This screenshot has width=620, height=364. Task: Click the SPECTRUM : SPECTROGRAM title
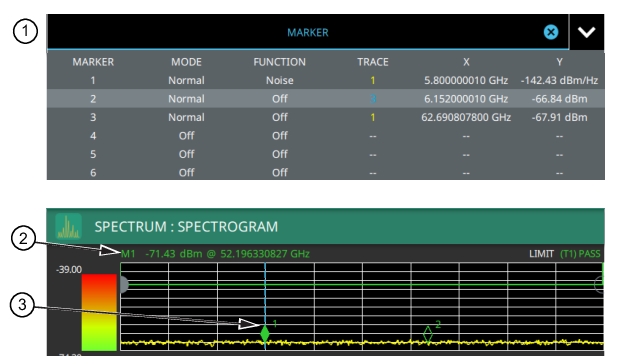coord(186,227)
